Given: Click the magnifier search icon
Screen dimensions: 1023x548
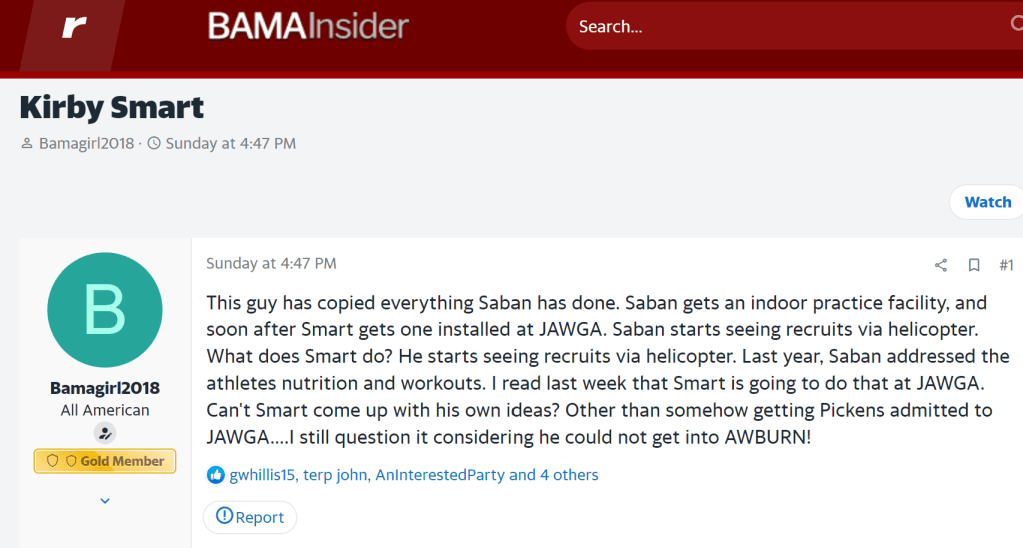Looking at the screenshot, I should pos(1014,24).
